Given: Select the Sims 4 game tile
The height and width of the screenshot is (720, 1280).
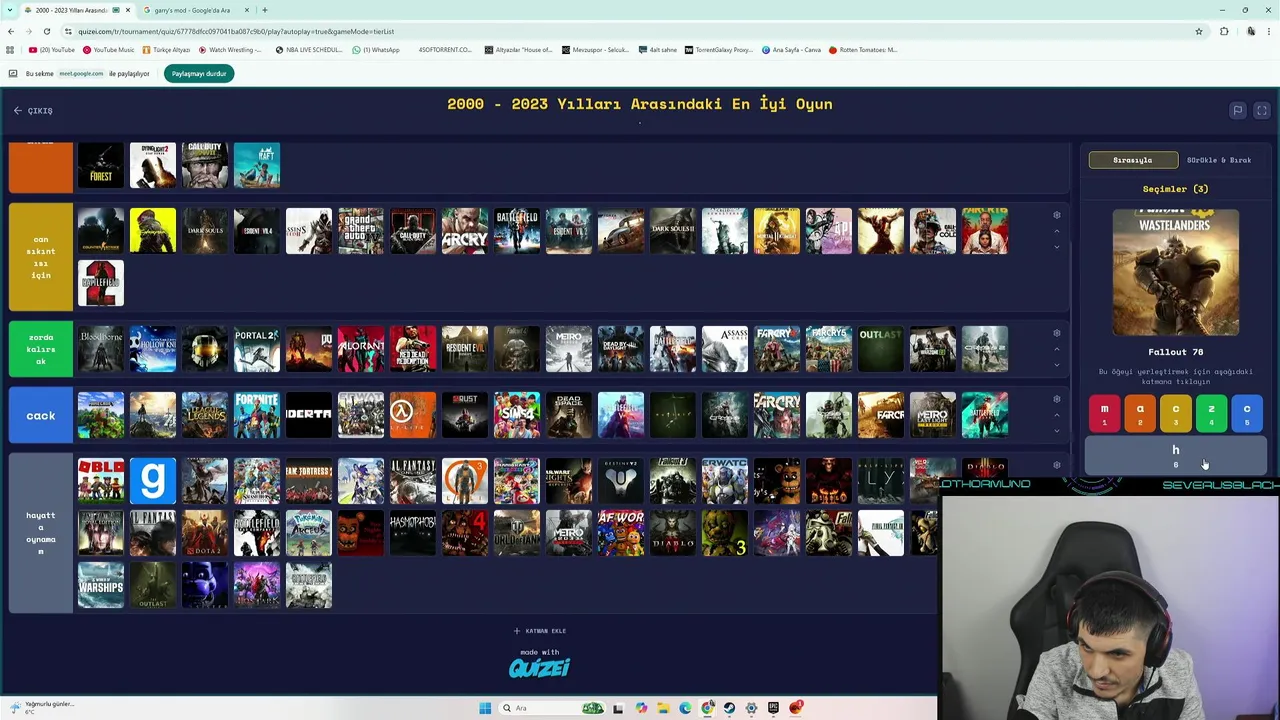Looking at the screenshot, I should pos(517,415).
